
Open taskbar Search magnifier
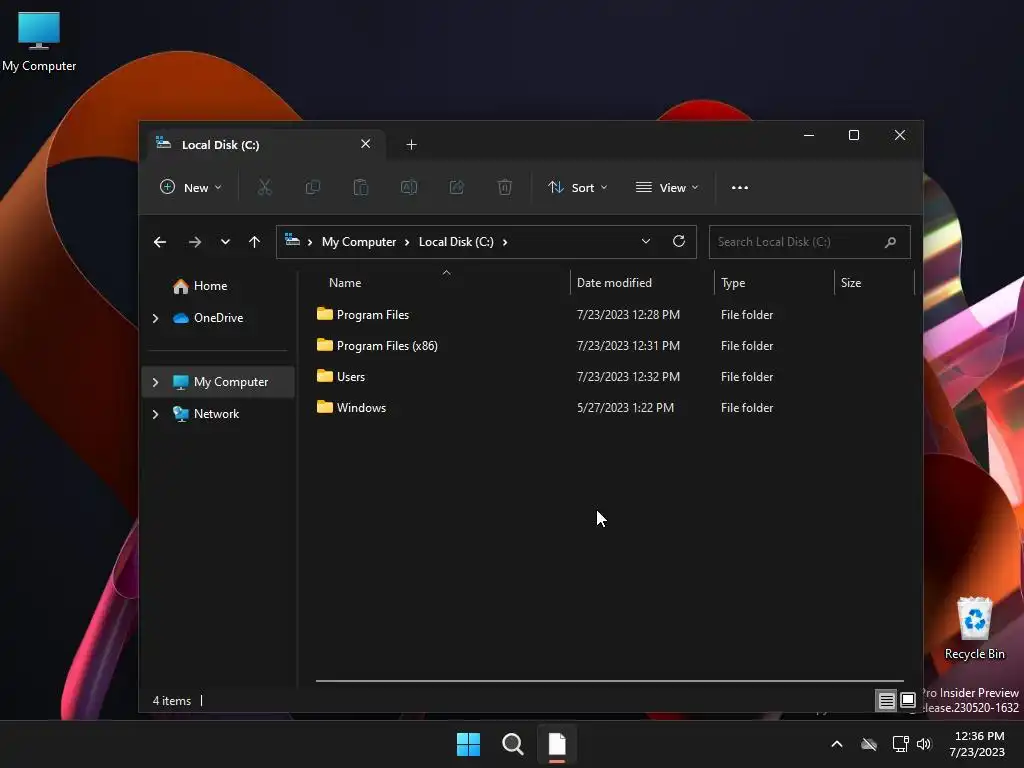513,744
